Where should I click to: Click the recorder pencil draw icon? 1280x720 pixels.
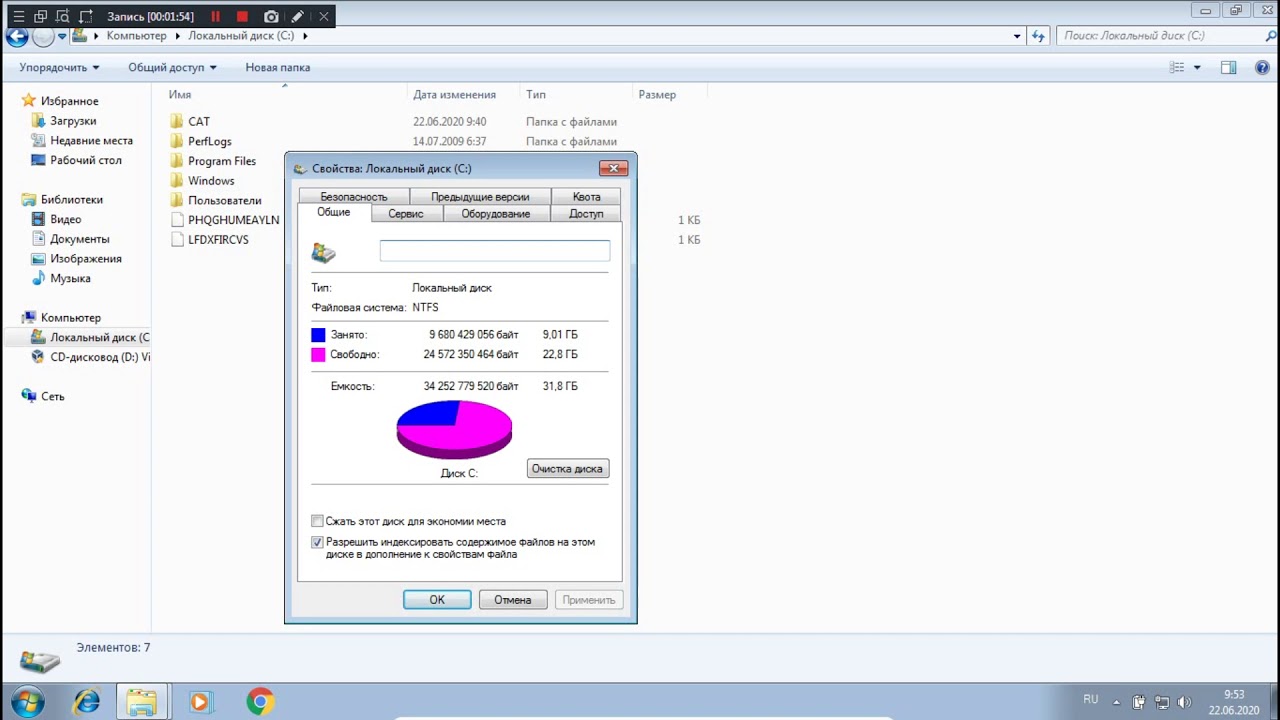click(297, 16)
